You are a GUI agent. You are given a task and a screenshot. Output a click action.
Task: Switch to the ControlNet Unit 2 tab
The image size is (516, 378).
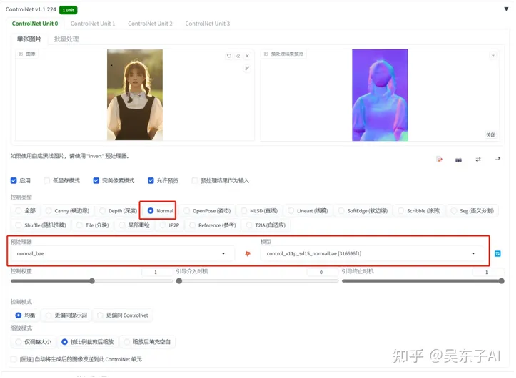pyautogui.click(x=150, y=24)
